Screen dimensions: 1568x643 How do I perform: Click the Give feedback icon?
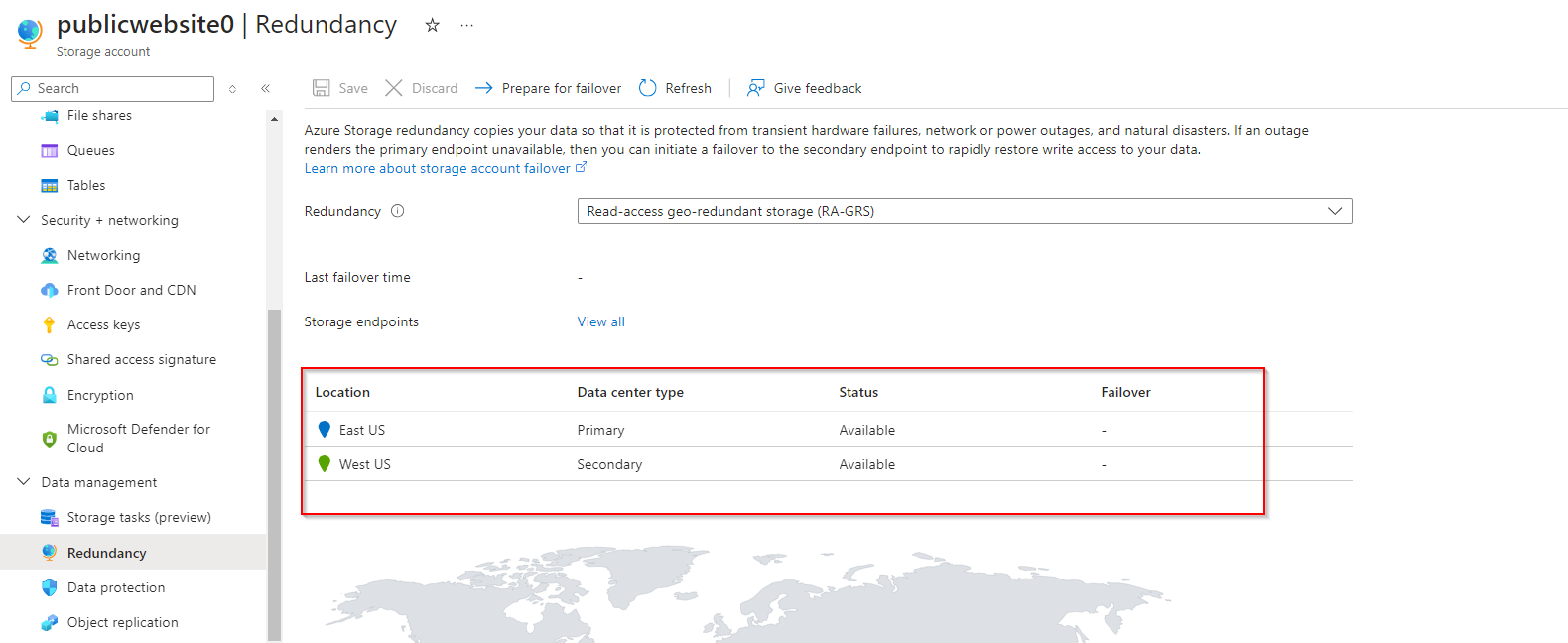pos(756,88)
